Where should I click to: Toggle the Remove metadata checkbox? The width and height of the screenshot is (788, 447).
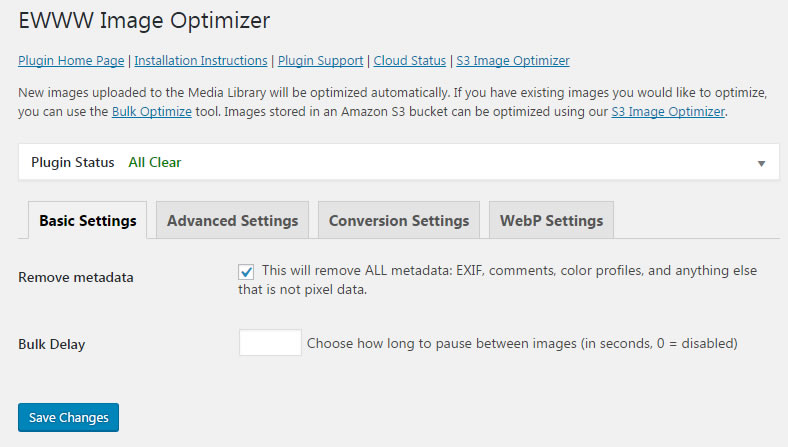coord(246,272)
